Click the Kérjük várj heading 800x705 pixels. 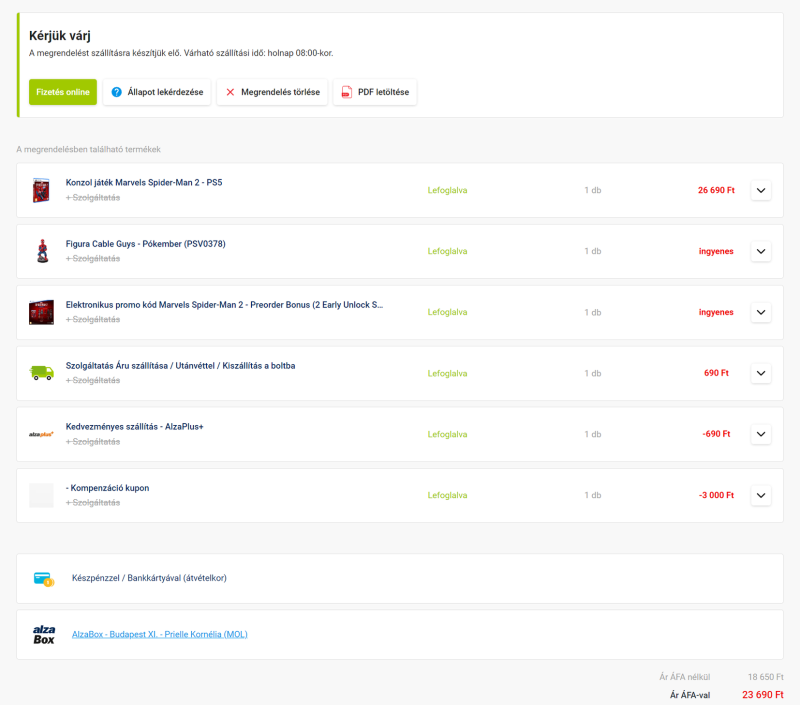click(x=60, y=36)
